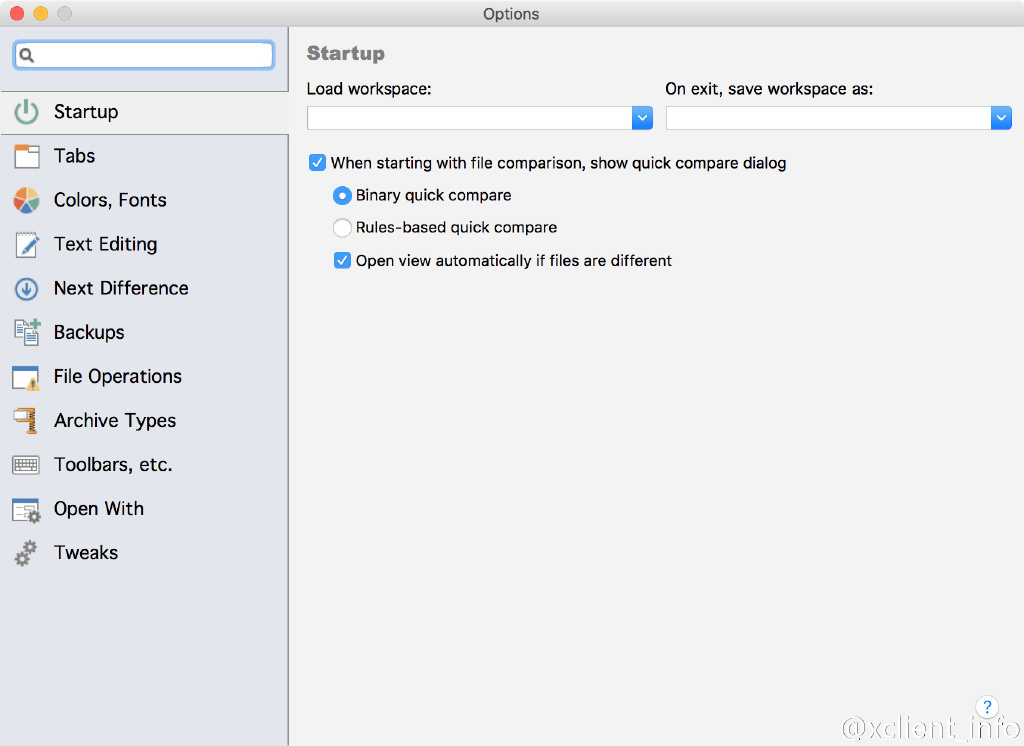Click the Next Difference arrow icon
Viewport: 1024px width, 746px height.
[x=26, y=288]
